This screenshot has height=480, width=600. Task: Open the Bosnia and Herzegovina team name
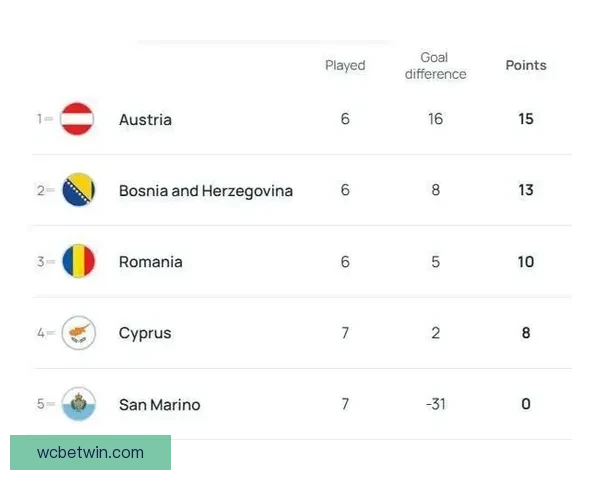click(205, 190)
